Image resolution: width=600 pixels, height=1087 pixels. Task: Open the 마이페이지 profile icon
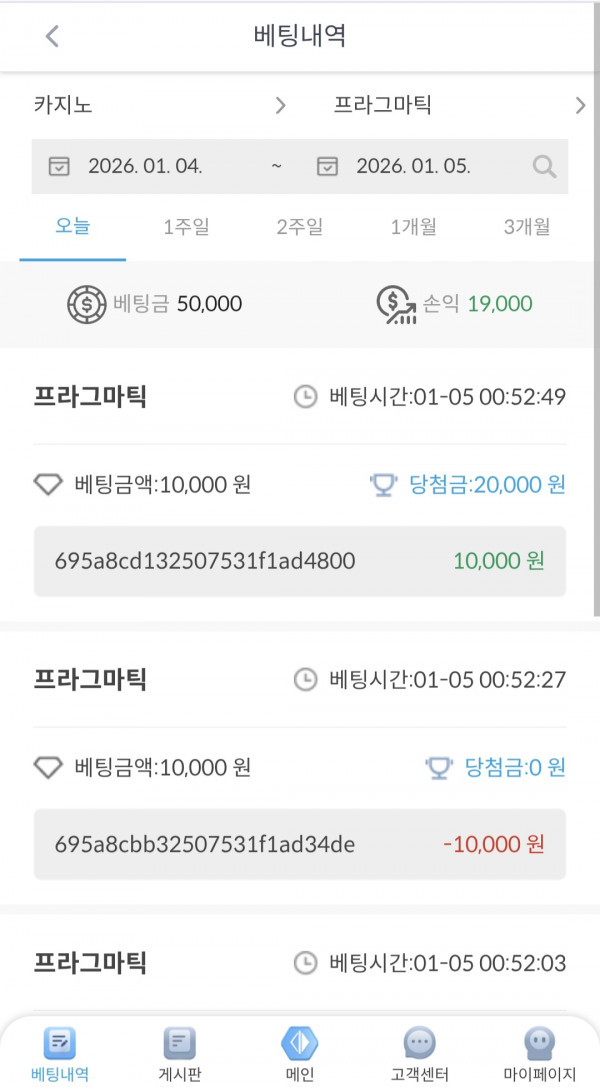[539, 1043]
